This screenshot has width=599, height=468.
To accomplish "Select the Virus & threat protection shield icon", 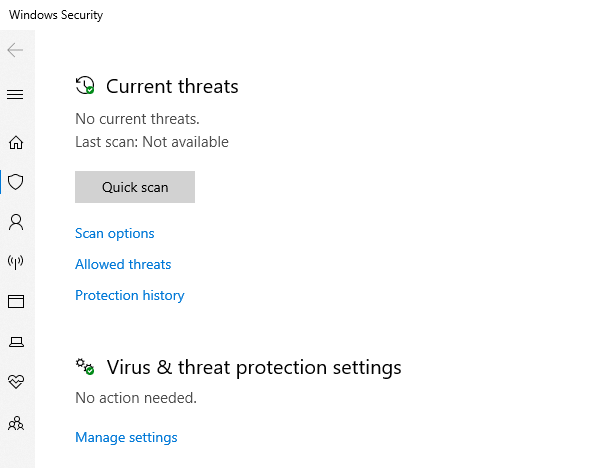I will coord(16,182).
